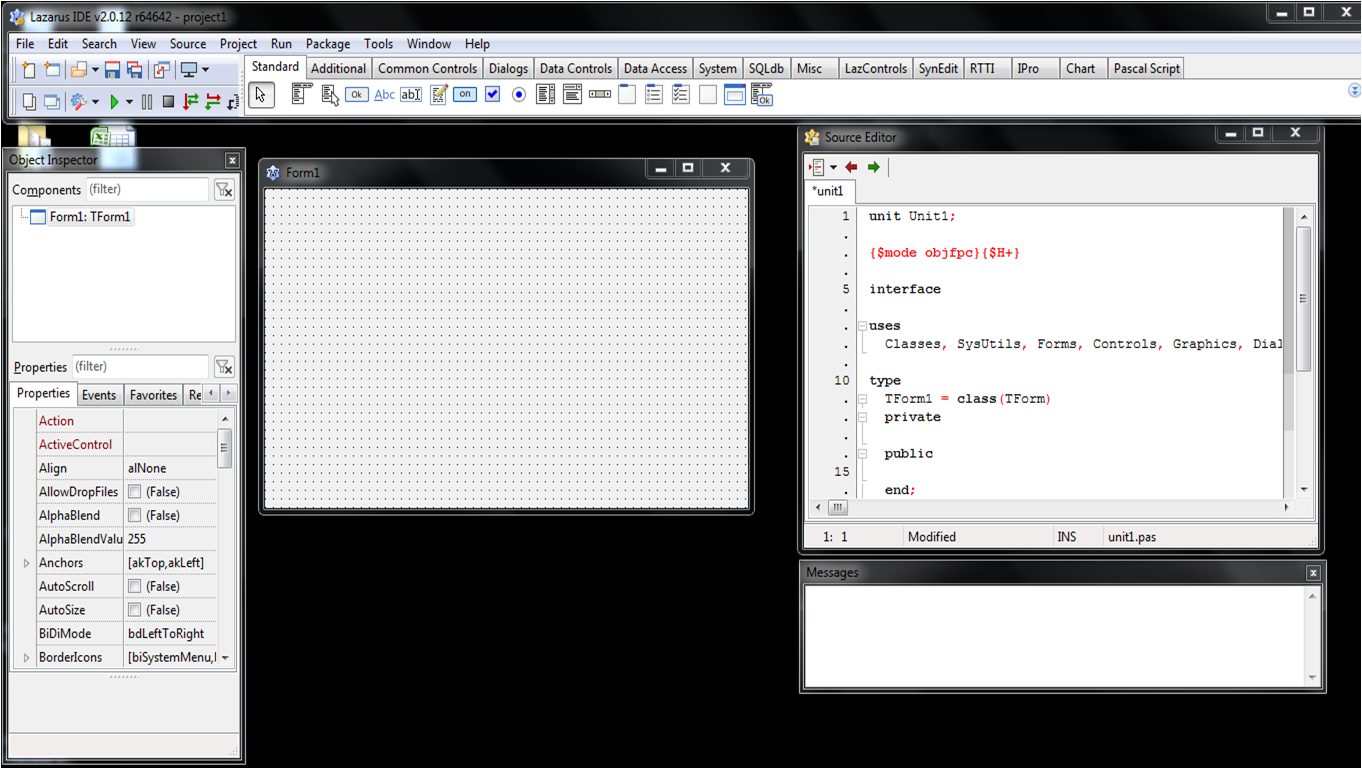This screenshot has height=769, width=1362.
Task: Open the BorderIcons value dropdown arrow
Action: coord(225,658)
